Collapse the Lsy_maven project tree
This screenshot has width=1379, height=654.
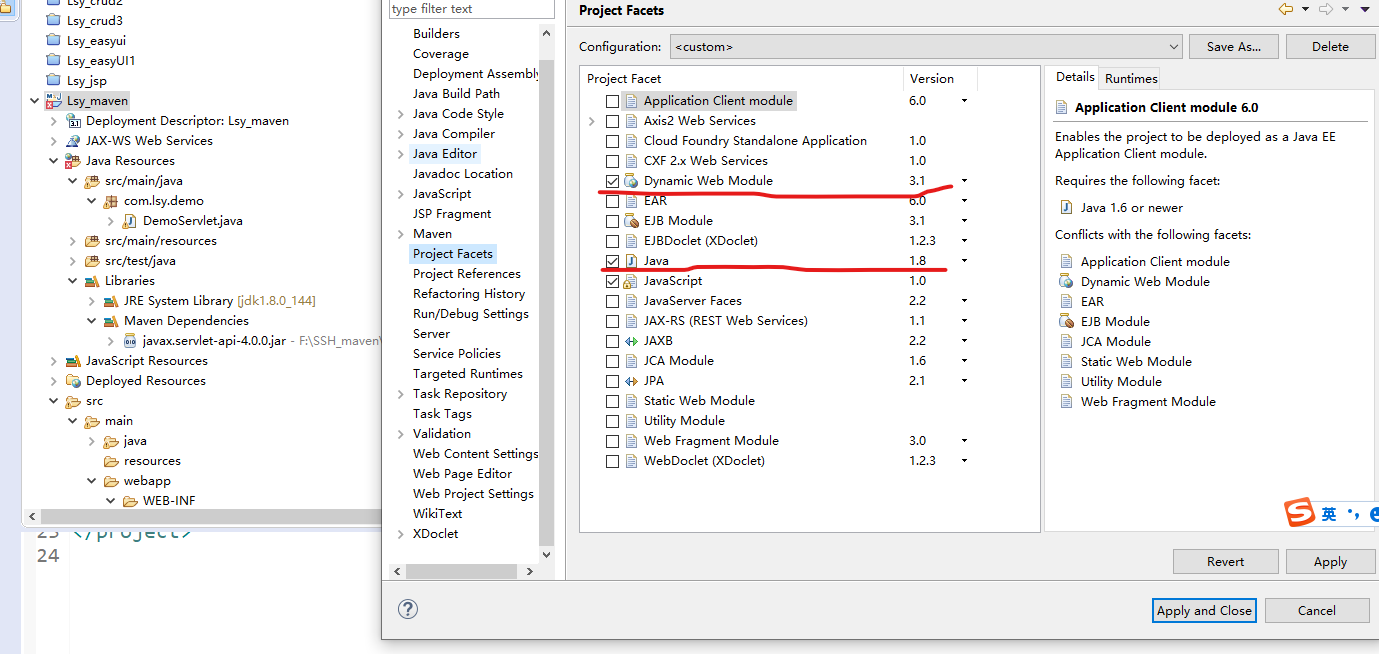point(35,101)
